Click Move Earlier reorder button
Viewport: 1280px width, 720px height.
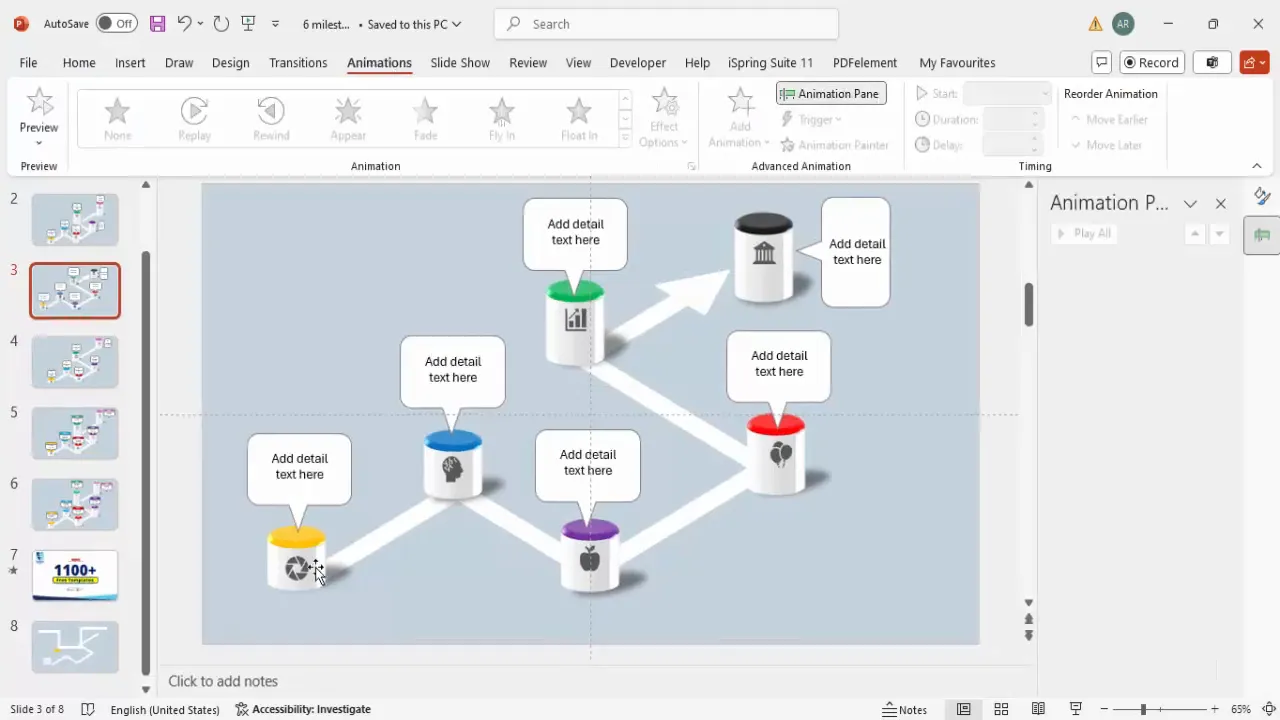click(1109, 119)
